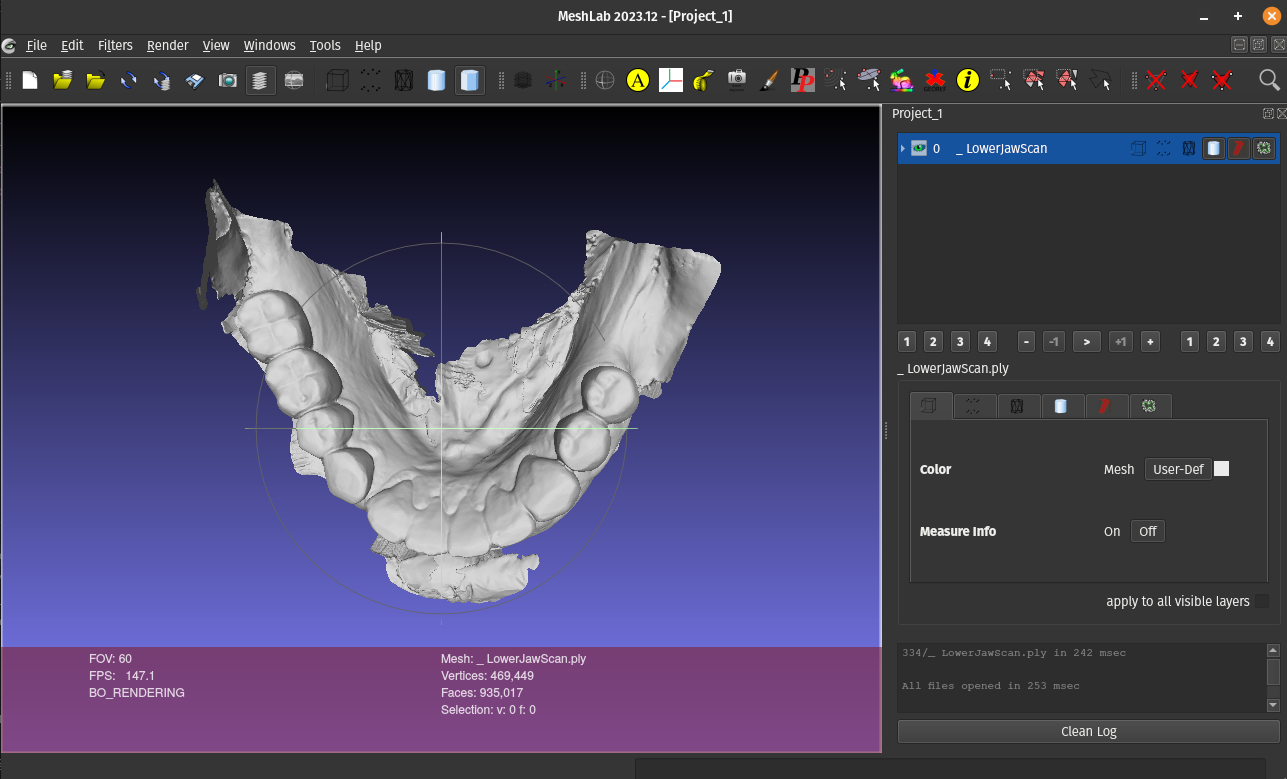Click the Measure Info Off button

point(1147,531)
